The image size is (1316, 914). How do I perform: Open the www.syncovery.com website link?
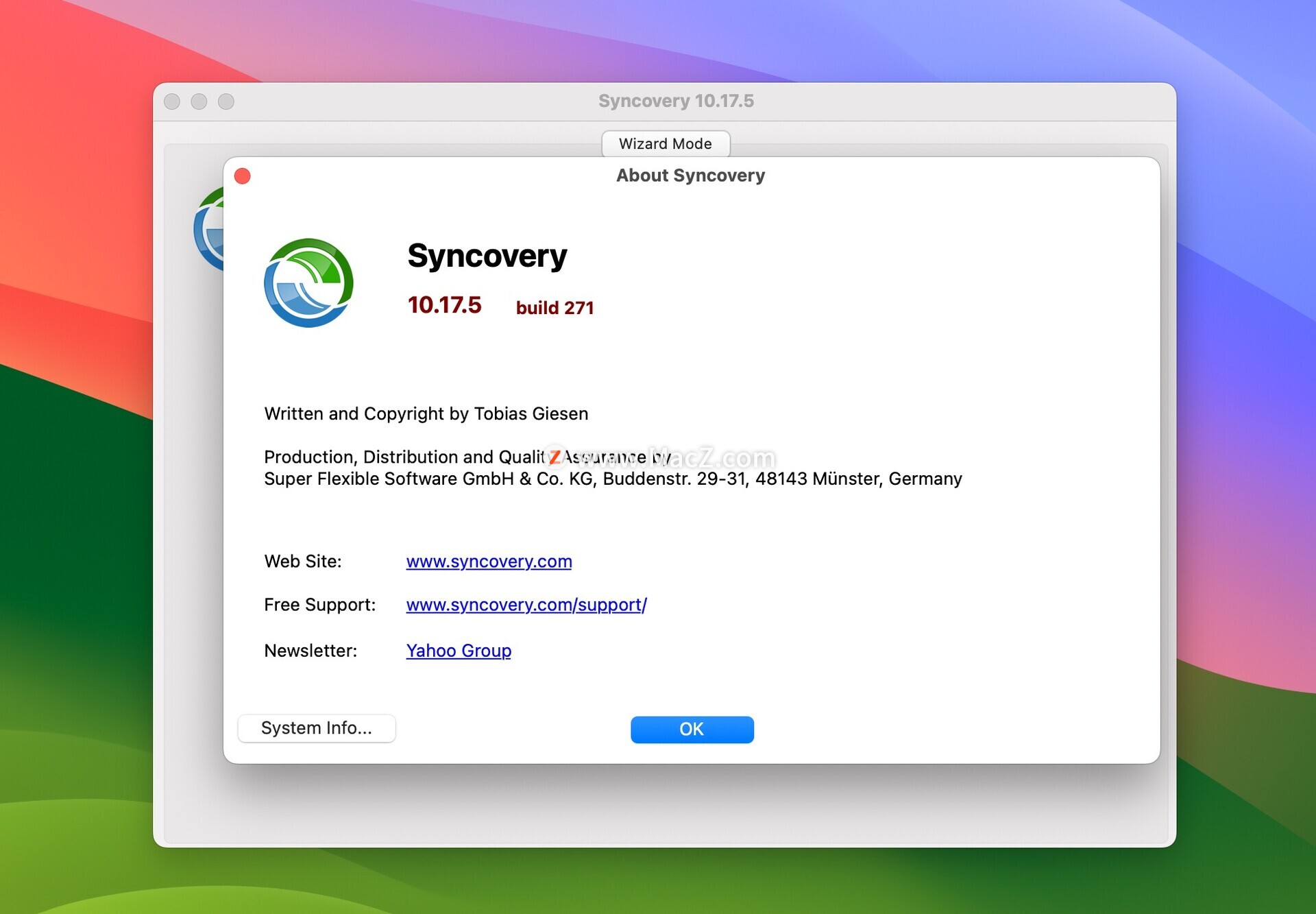pos(489,561)
